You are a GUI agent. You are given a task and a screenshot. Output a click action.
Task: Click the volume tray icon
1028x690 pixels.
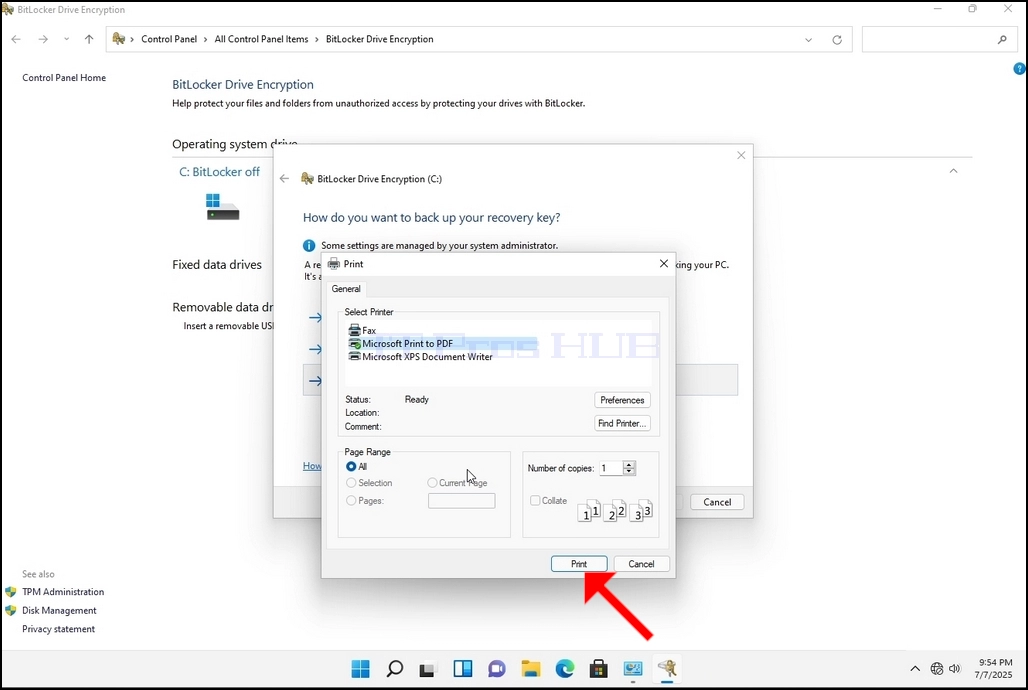tap(955, 669)
